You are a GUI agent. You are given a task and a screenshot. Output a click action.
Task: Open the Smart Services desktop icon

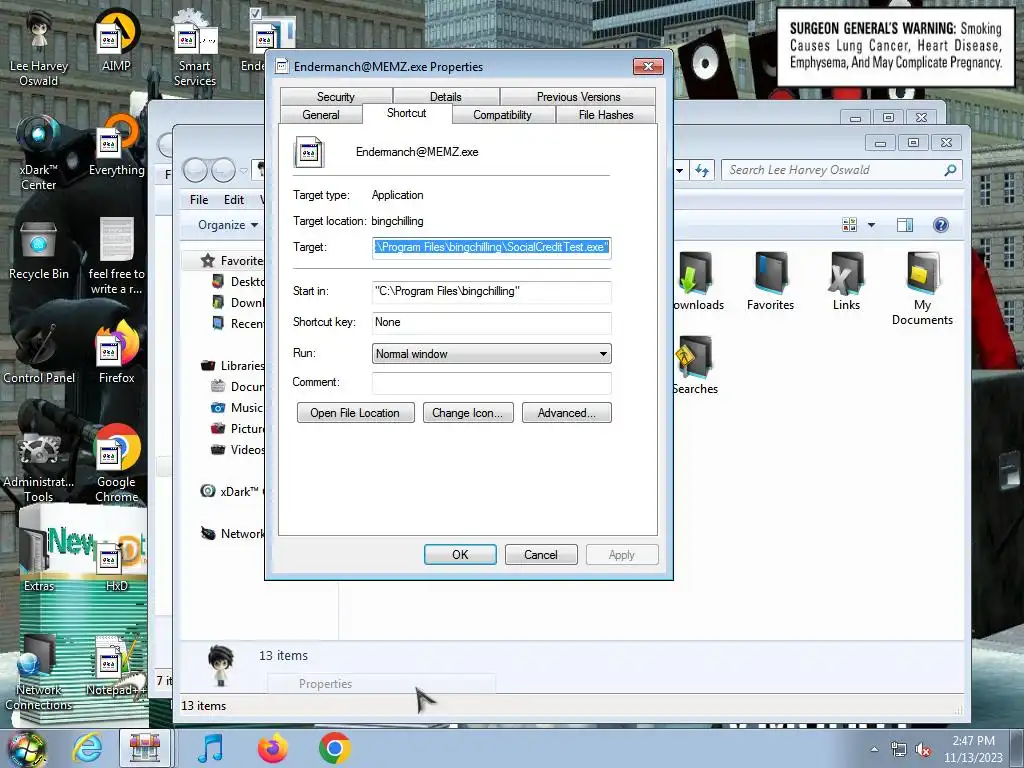[195, 49]
